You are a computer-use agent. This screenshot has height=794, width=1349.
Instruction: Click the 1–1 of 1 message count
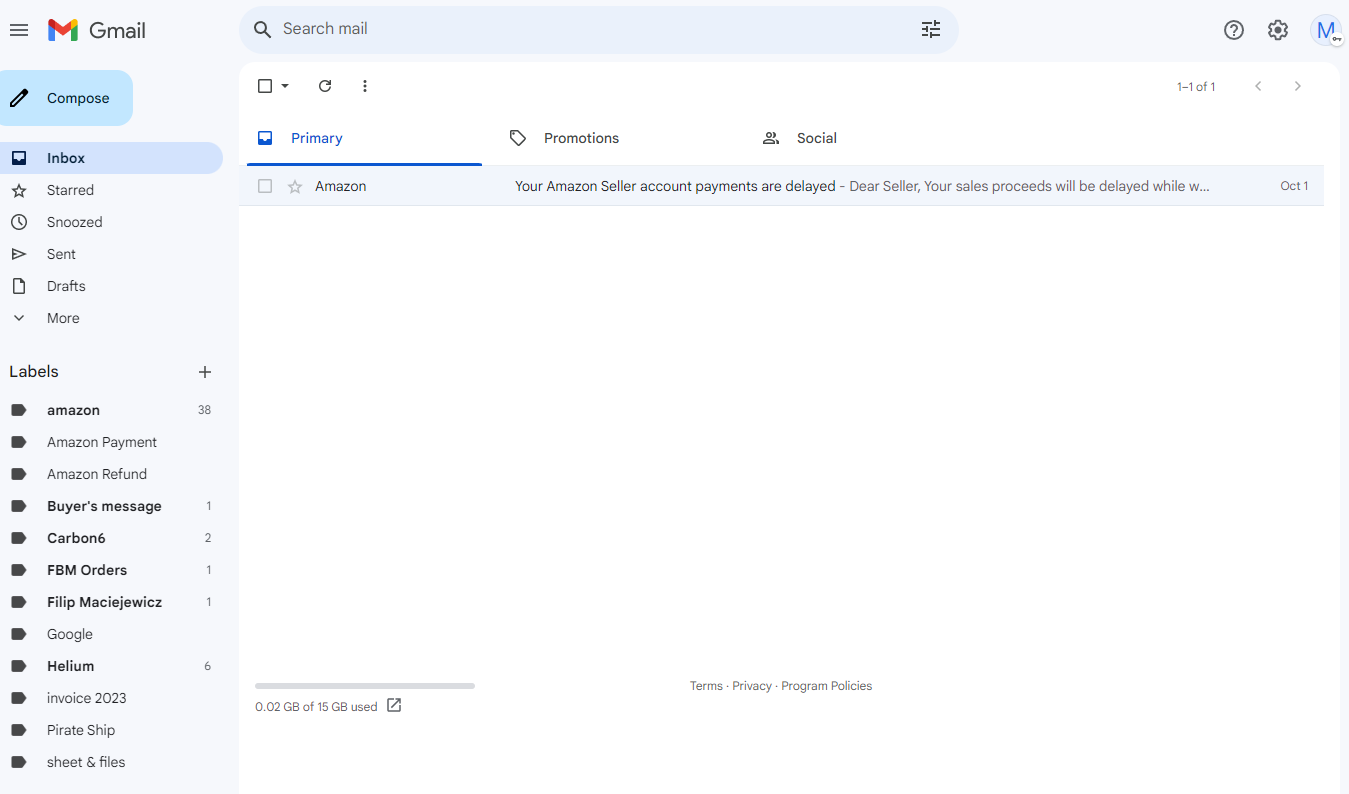[1196, 87]
